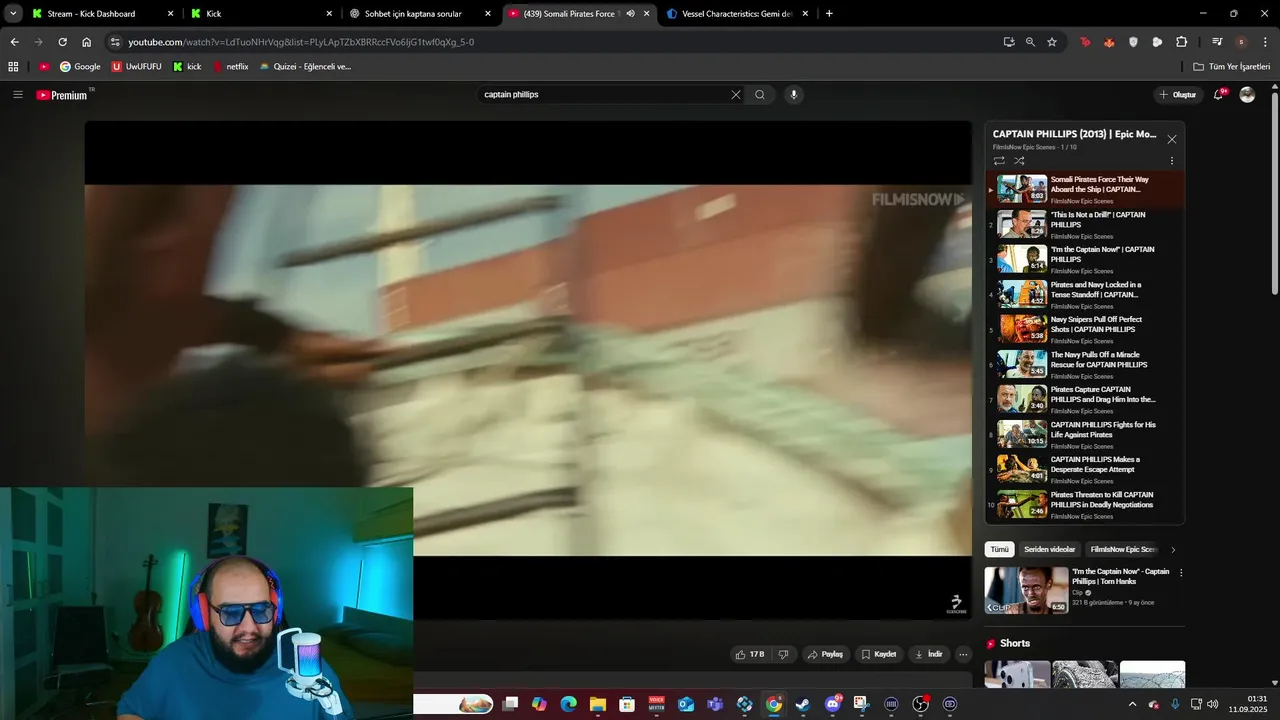Save video with Kaydet button

pyautogui.click(x=879, y=655)
